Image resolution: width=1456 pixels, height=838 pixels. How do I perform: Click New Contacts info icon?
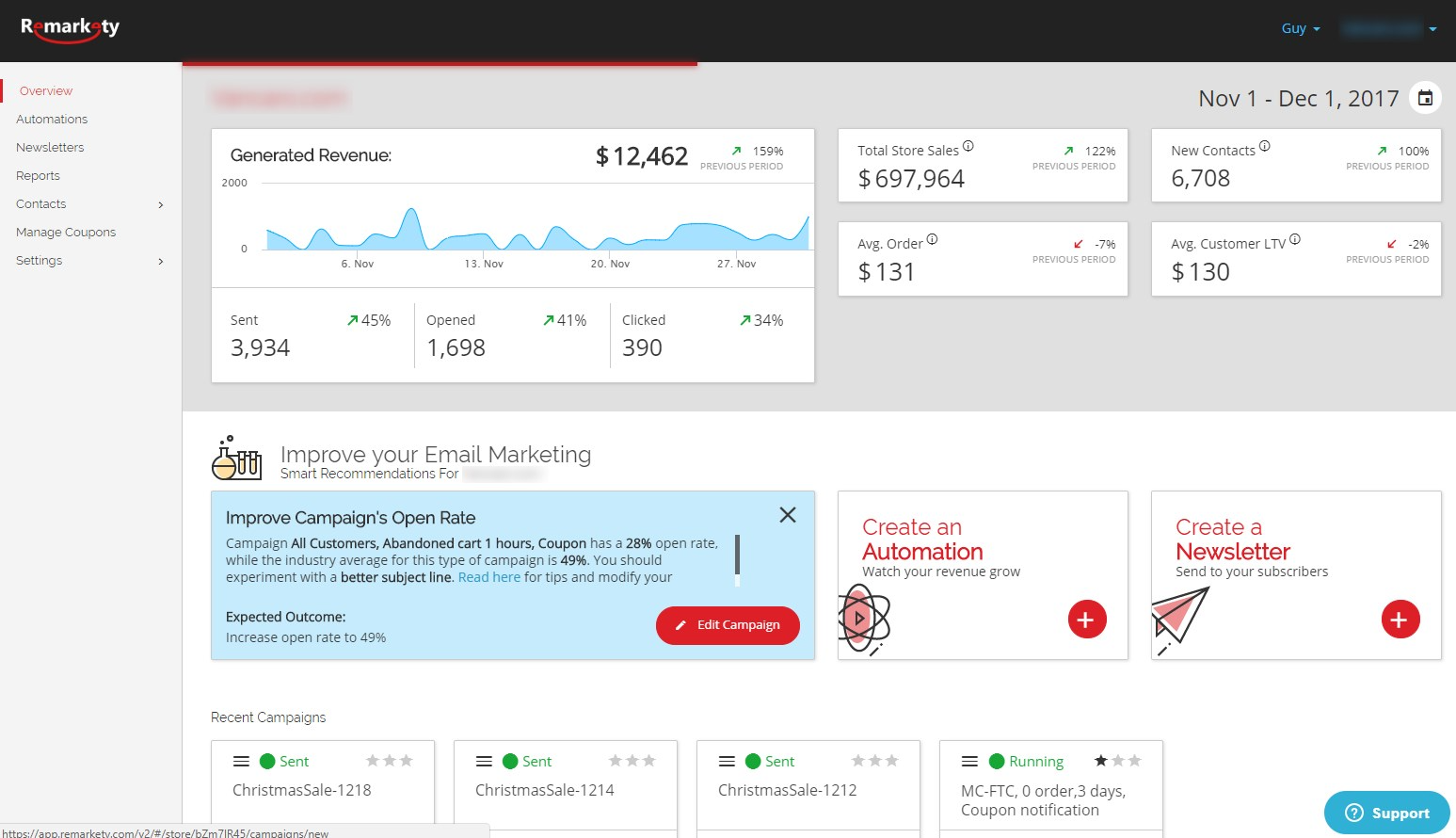pos(1264,146)
